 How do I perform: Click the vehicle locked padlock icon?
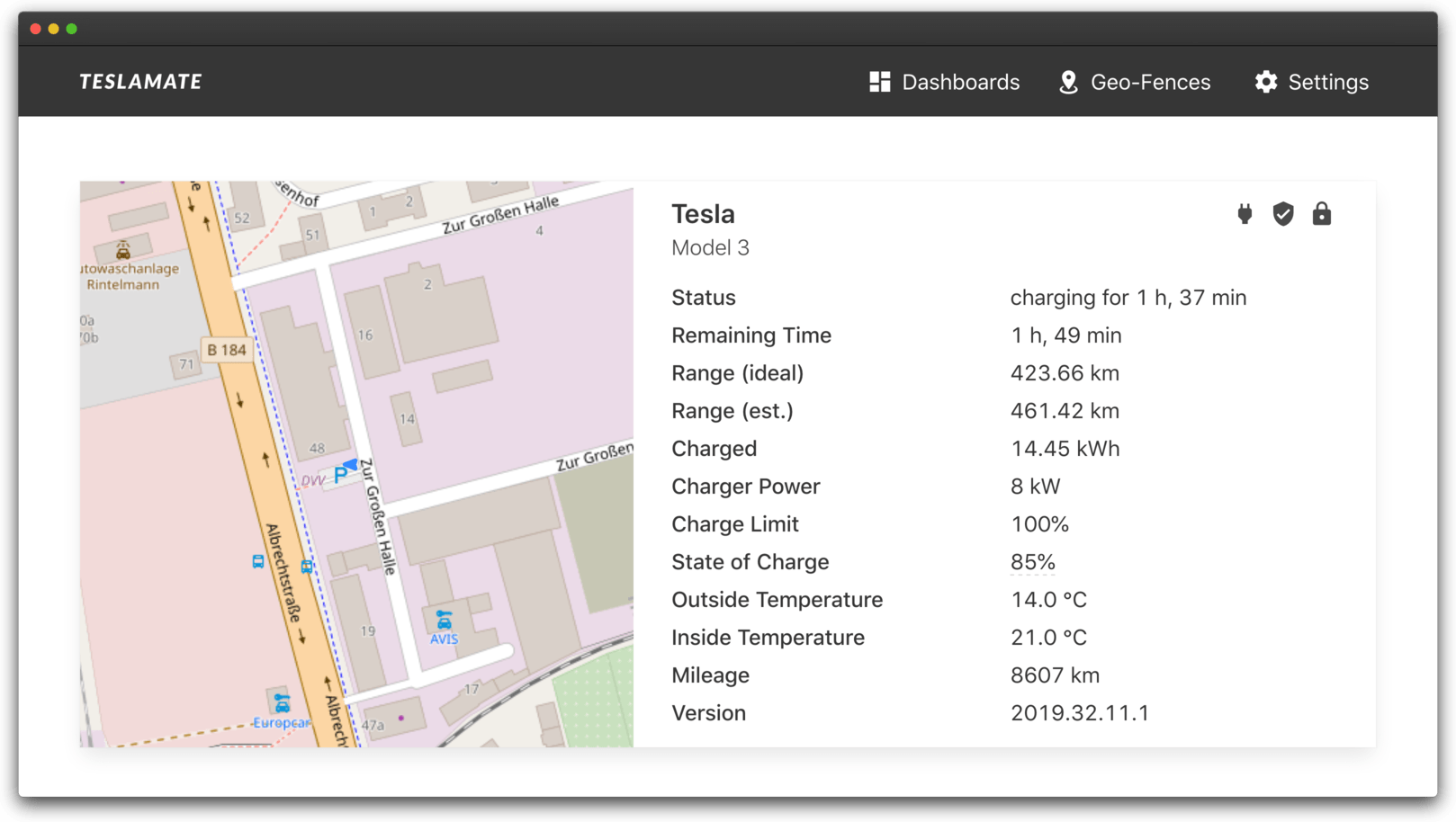[1321, 214]
